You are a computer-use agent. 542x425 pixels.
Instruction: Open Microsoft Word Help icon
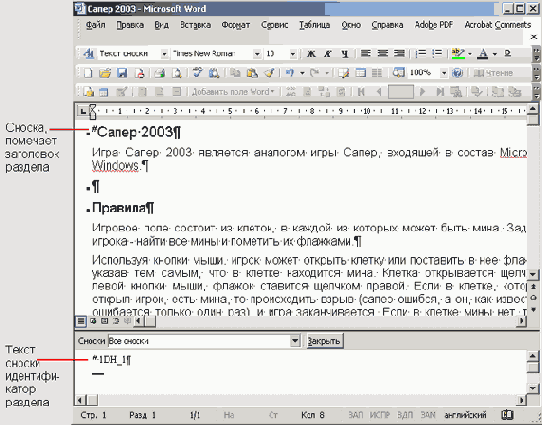pos(457,73)
